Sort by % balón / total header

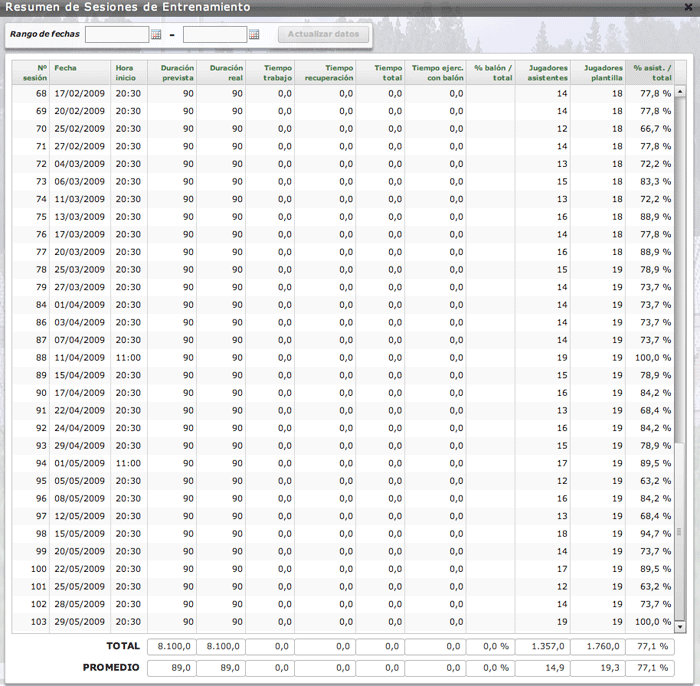point(491,73)
